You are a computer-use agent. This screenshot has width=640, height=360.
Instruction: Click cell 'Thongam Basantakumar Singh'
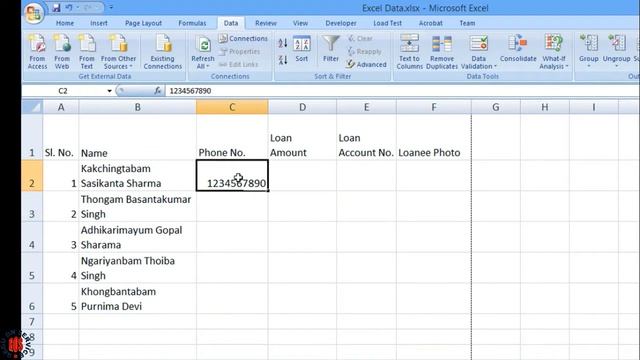point(138,206)
